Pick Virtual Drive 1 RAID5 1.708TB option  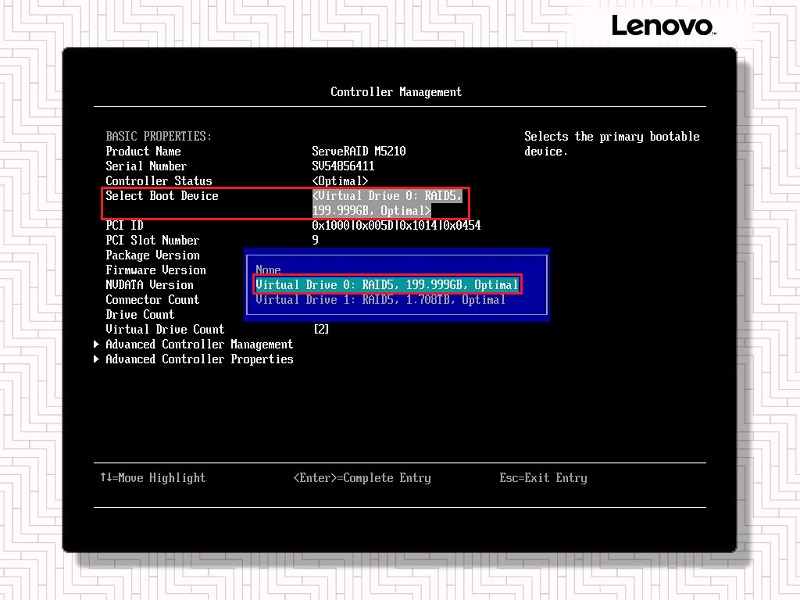[x=380, y=300]
